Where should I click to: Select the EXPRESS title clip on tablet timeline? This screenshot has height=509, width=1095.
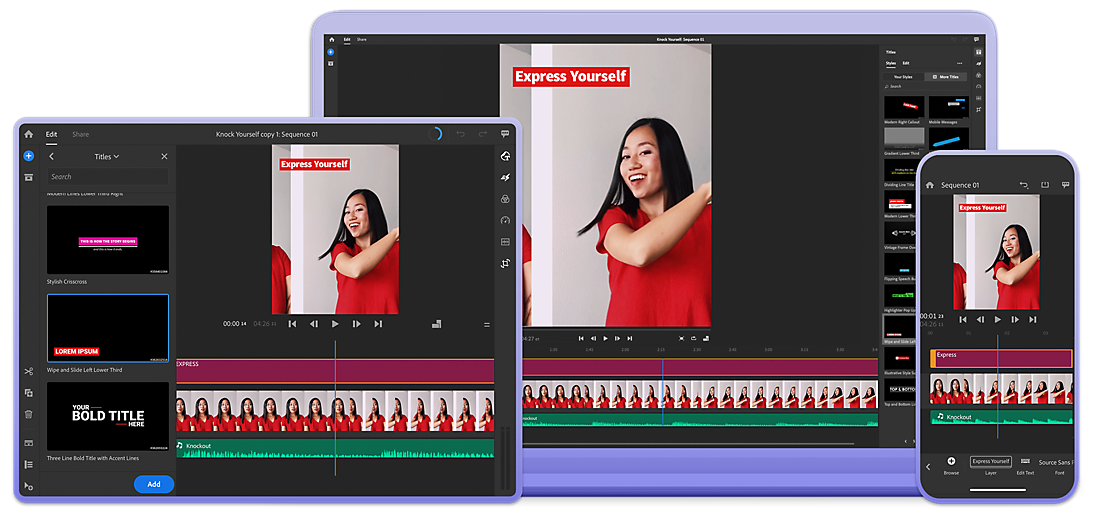click(335, 371)
